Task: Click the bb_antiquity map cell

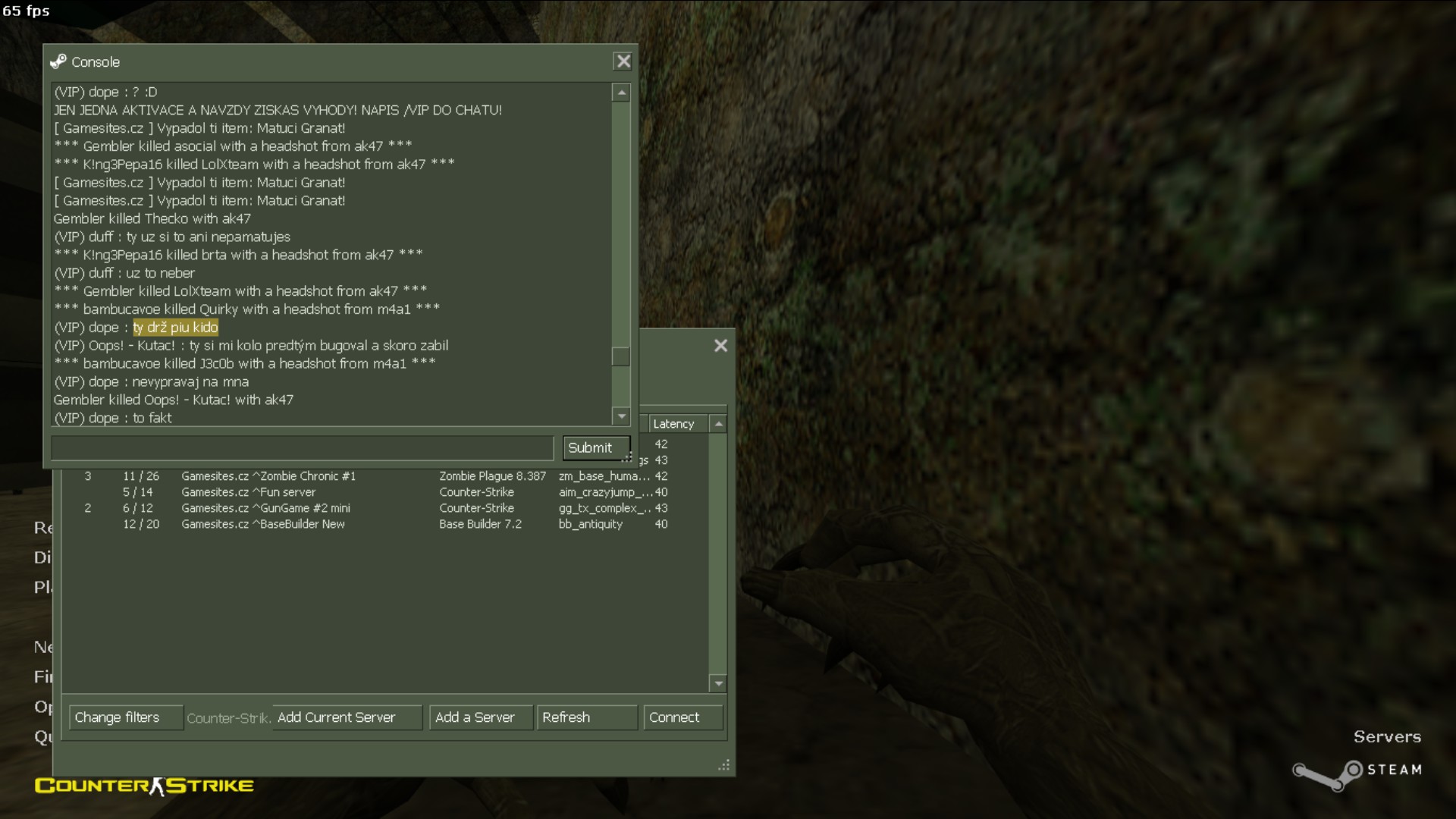Action: point(590,524)
